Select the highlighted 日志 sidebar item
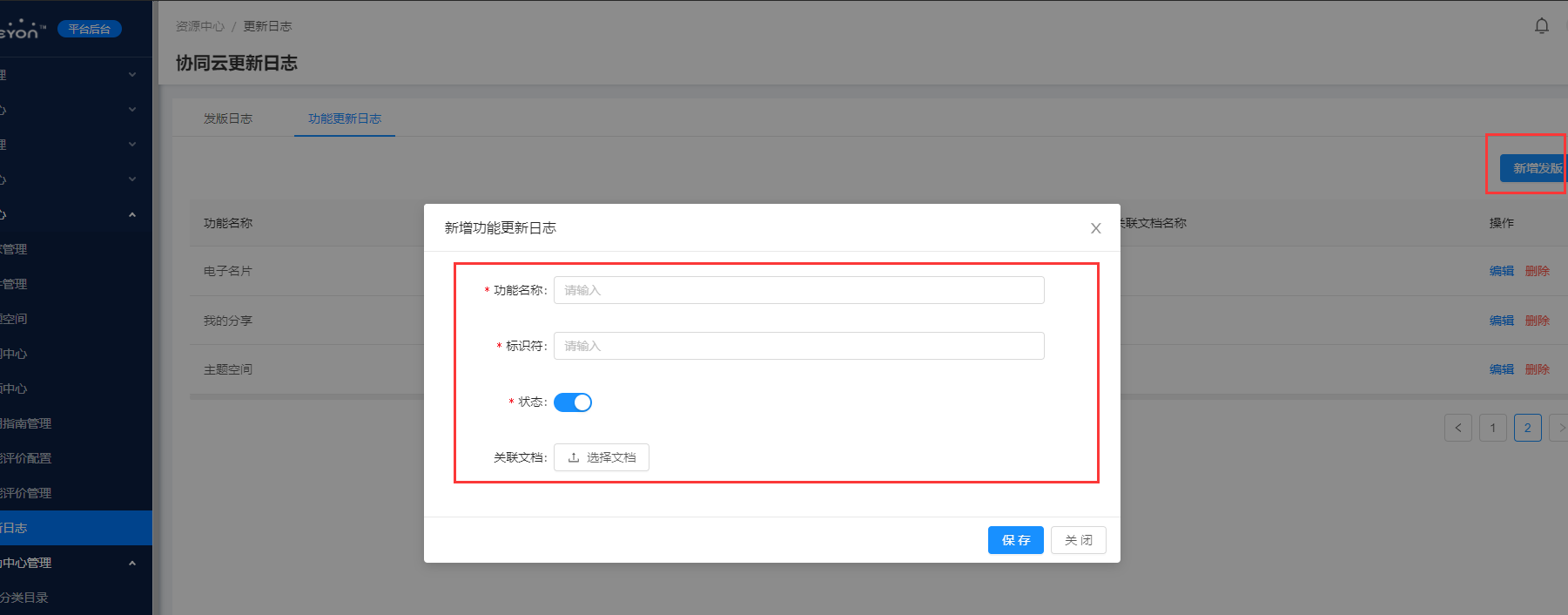The height and width of the screenshot is (615, 1568). 76,528
